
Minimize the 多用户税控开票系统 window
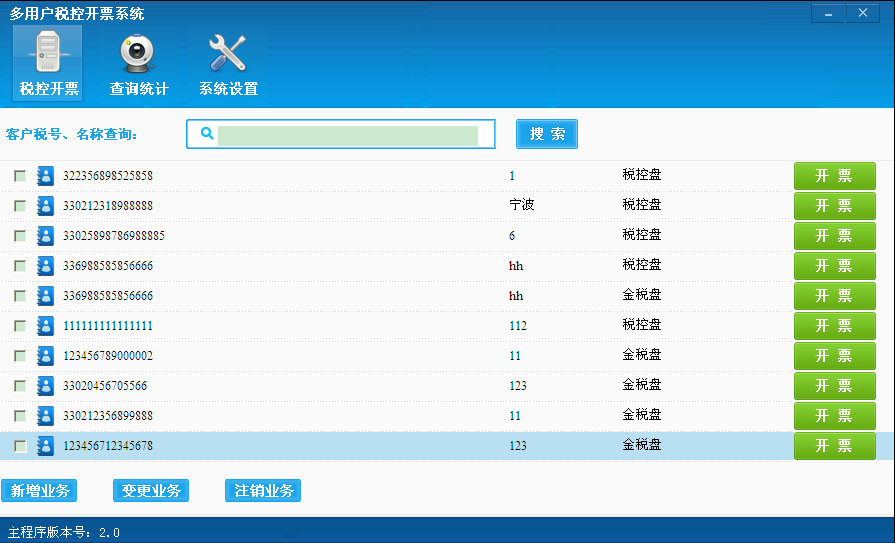point(828,14)
